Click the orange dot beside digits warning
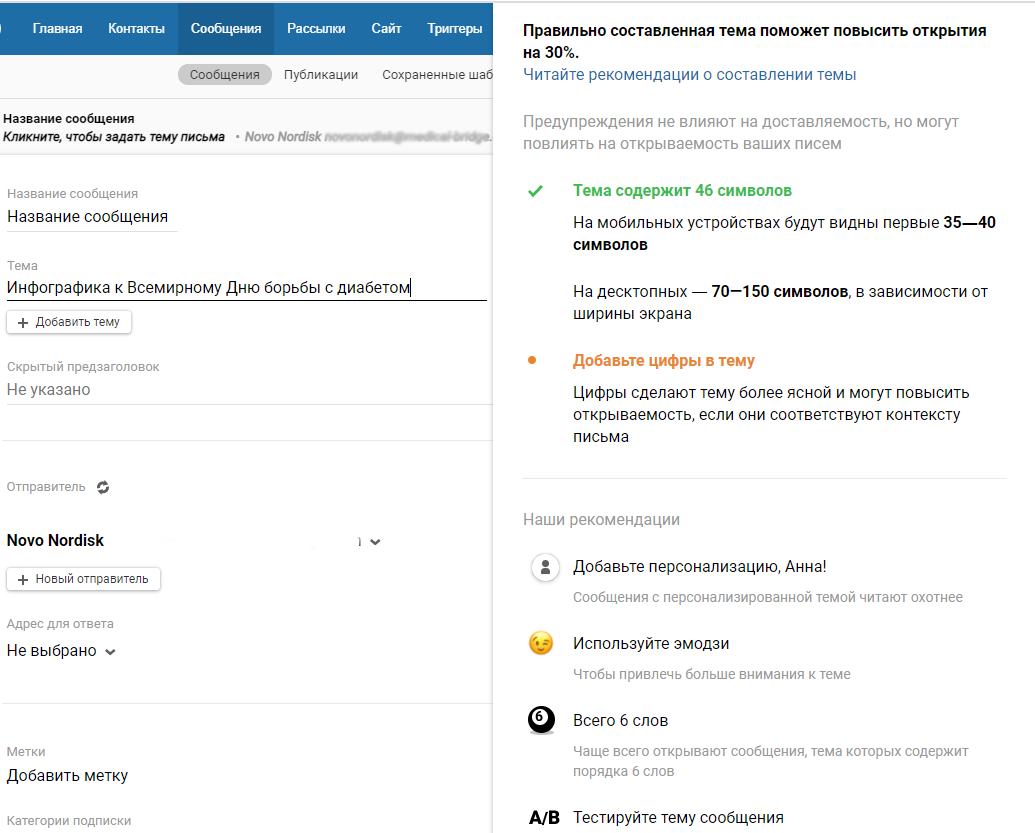Image resolution: width=1035 pixels, height=833 pixels. tap(532, 360)
